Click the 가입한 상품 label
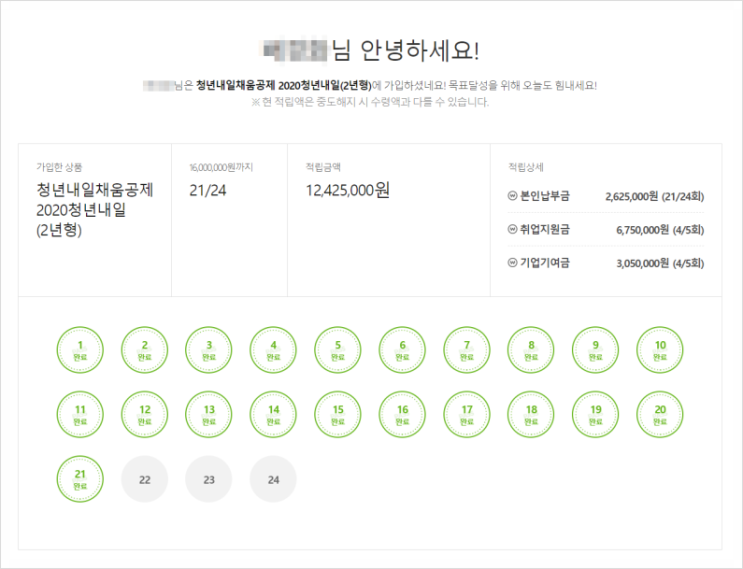Screen dimensions: 743x569 [59, 167]
